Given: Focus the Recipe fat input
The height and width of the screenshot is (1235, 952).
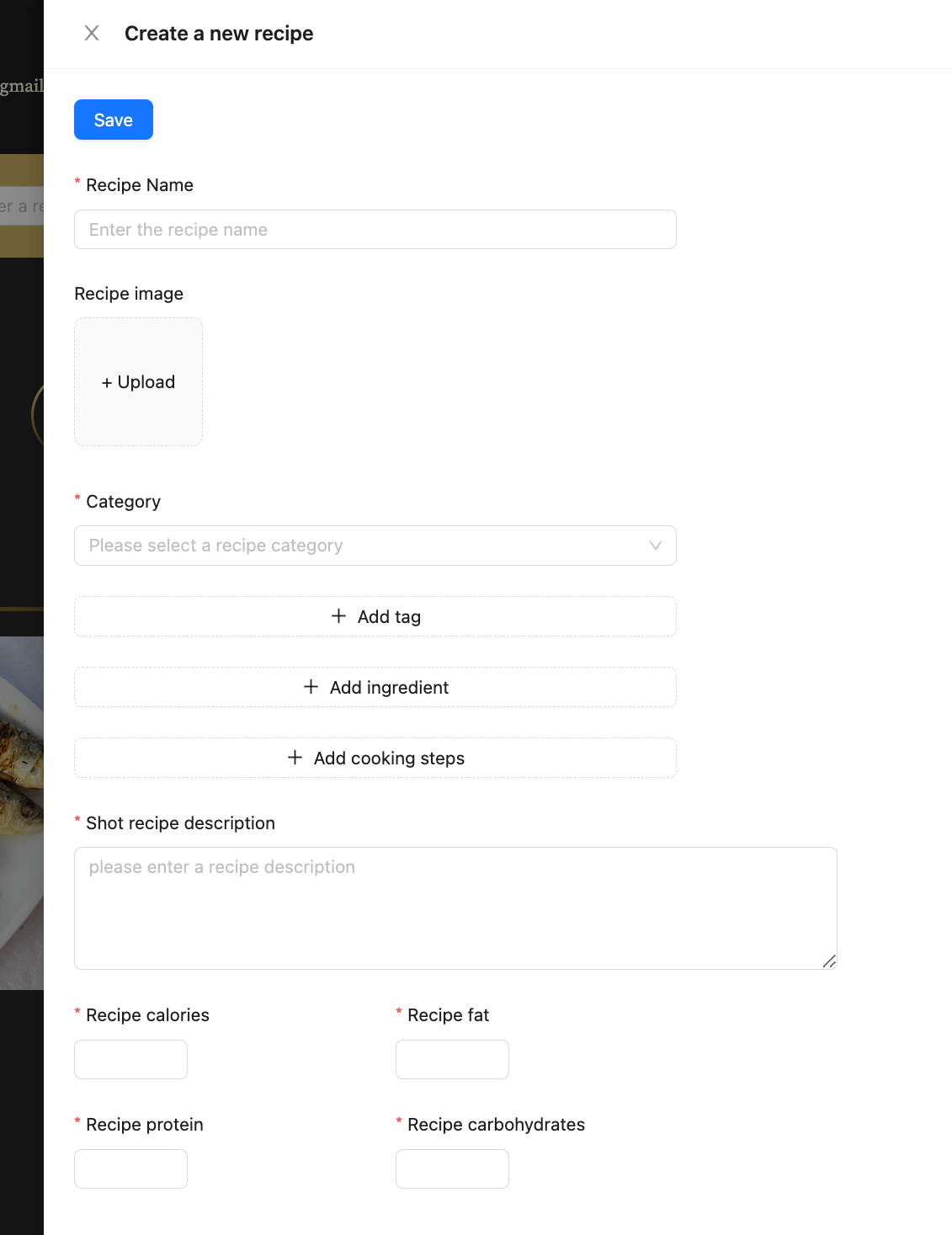Looking at the screenshot, I should 452,1059.
